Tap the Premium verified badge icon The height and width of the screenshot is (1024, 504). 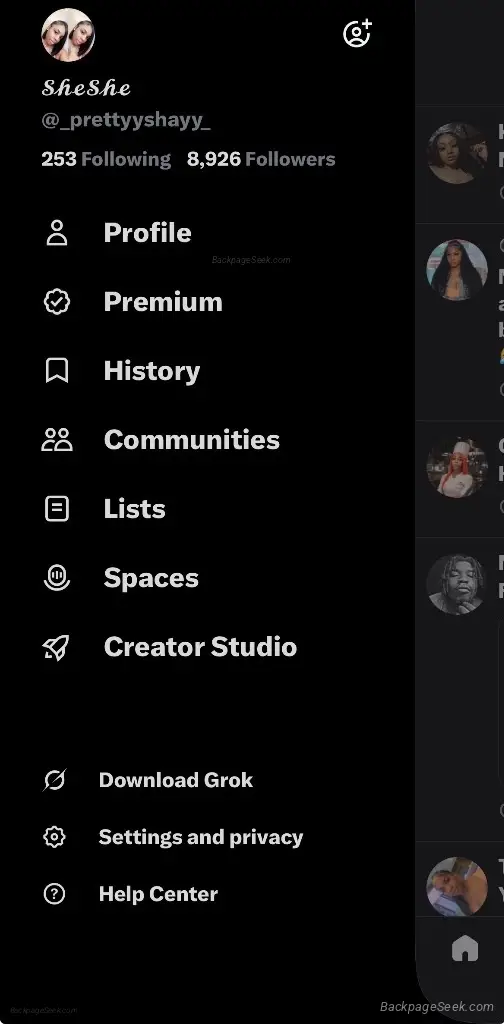pyautogui.click(x=57, y=302)
